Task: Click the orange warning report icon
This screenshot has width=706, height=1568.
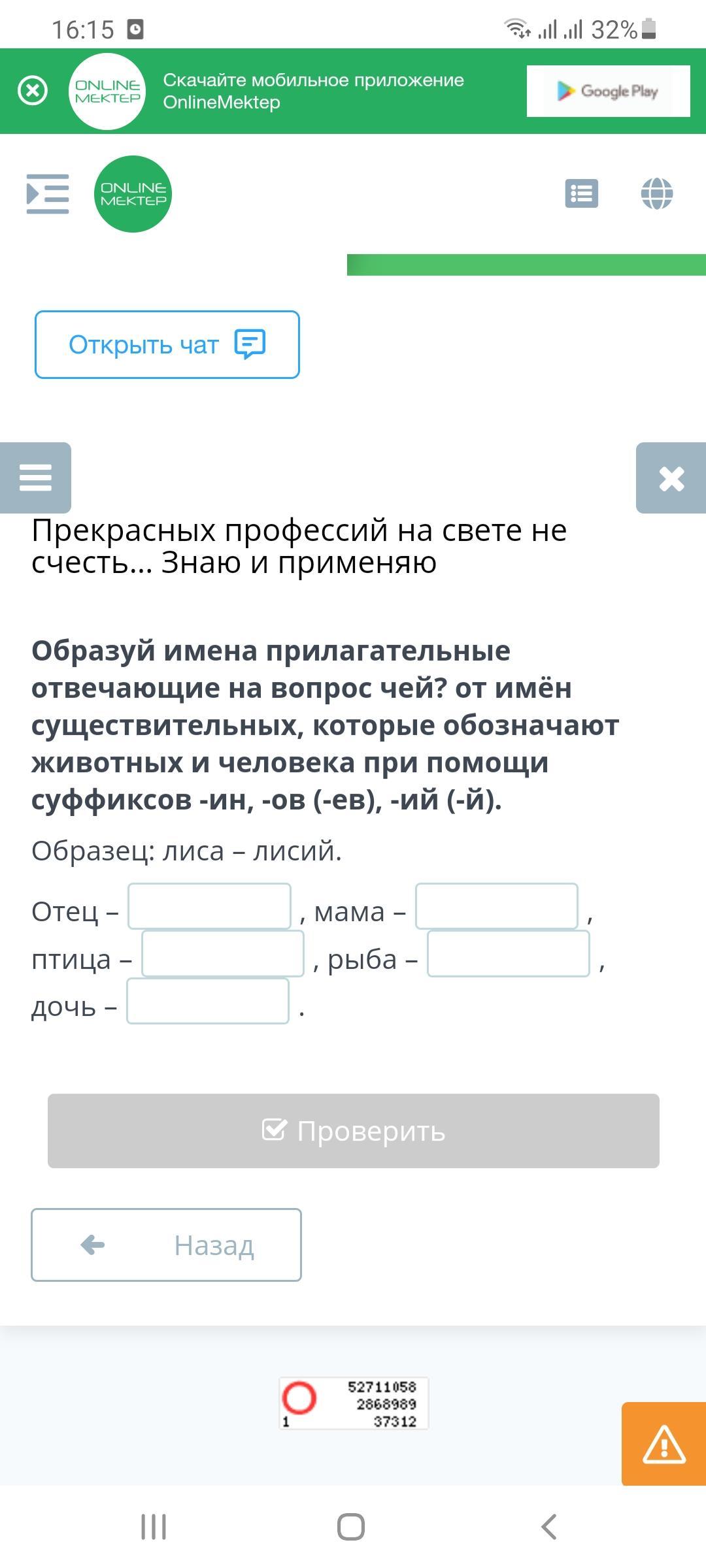Action: [664, 1444]
